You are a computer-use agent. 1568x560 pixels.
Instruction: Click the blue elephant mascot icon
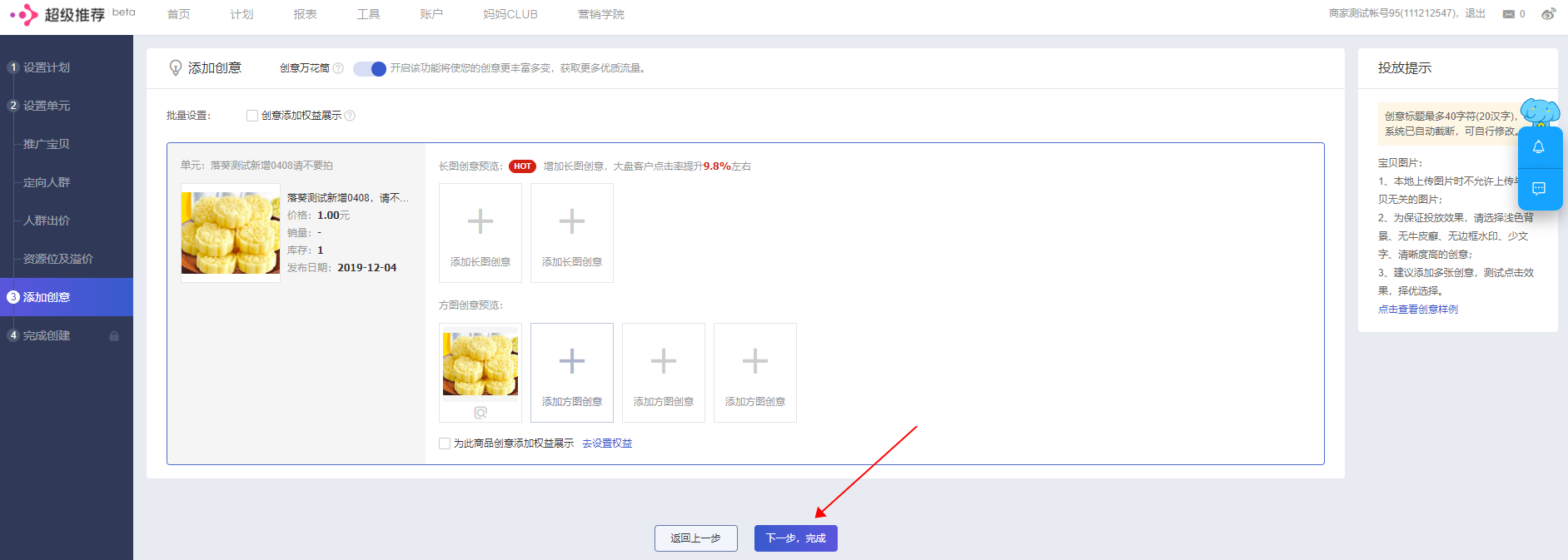point(1540,112)
